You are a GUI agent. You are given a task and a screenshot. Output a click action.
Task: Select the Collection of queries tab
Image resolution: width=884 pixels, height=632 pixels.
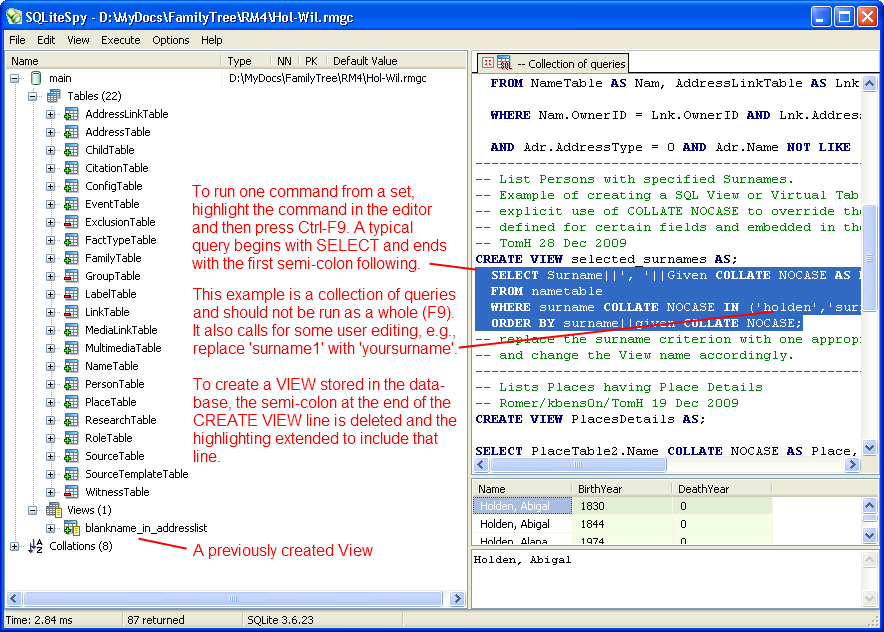click(x=553, y=63)
